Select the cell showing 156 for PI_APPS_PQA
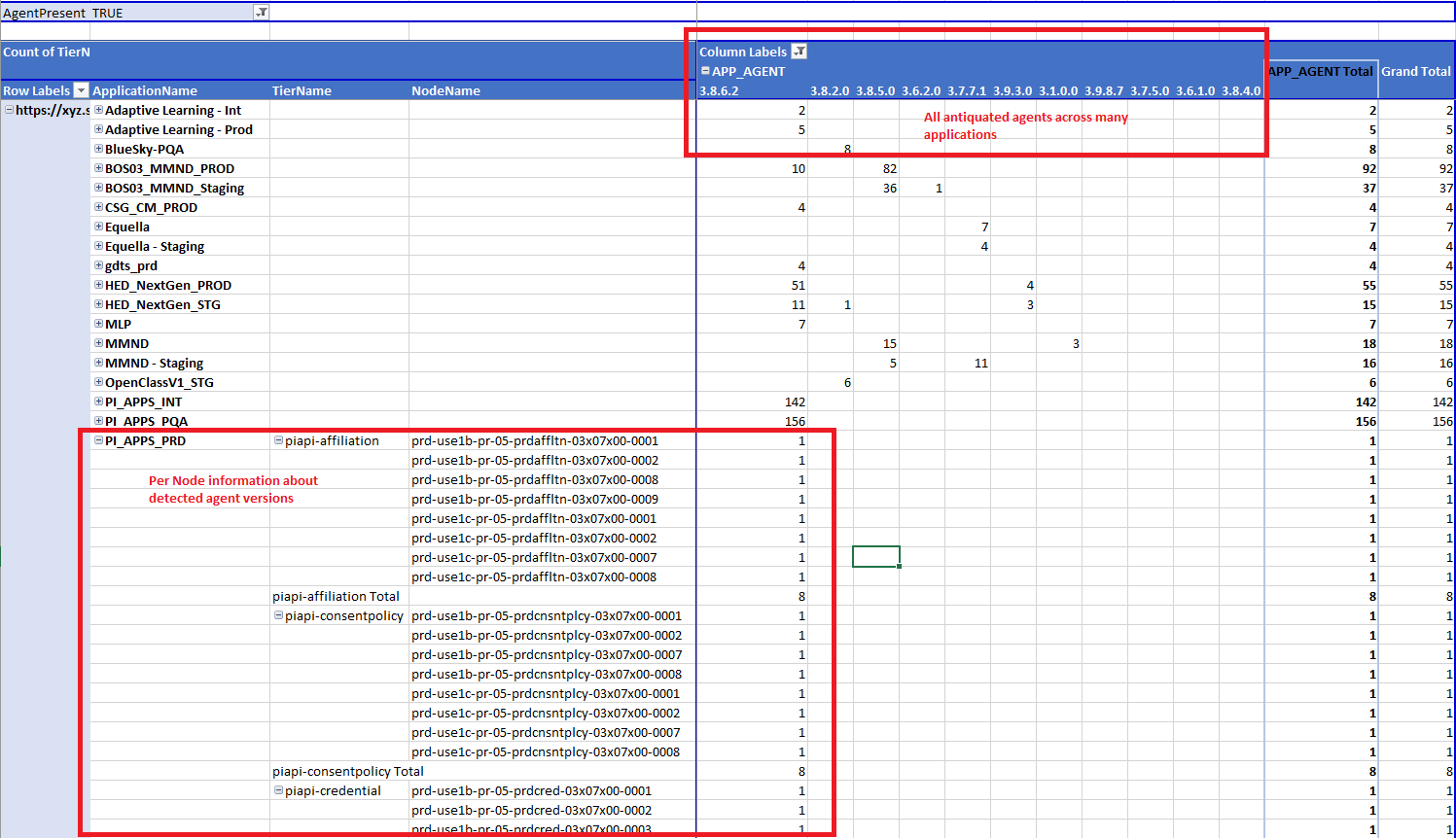The image size is (1456, 838). pos(752,421)
